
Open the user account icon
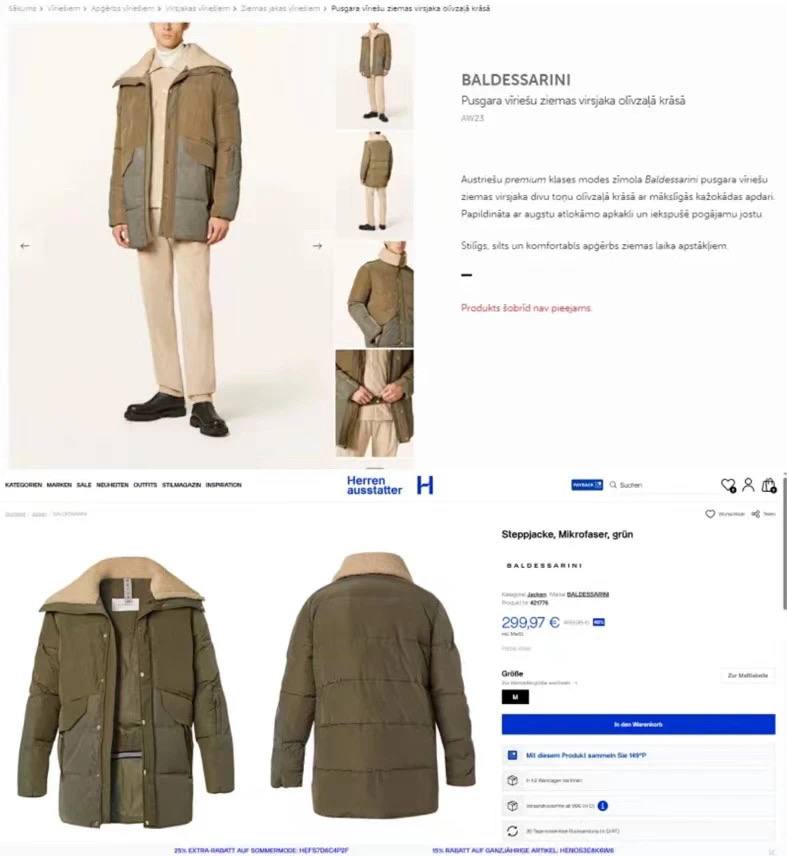click(x=748, y=485)
